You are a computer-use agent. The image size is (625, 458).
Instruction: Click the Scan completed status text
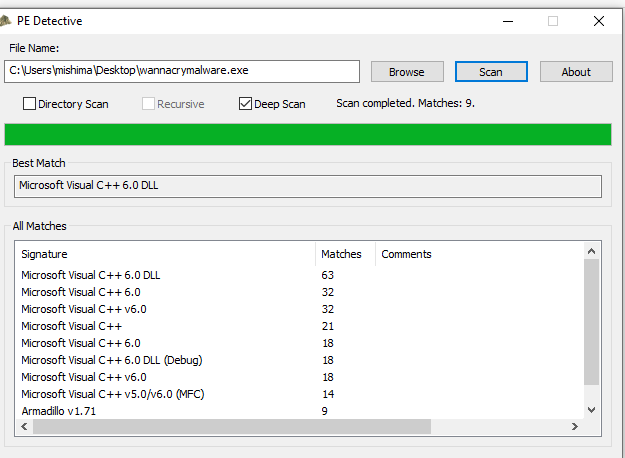[405, 103]
